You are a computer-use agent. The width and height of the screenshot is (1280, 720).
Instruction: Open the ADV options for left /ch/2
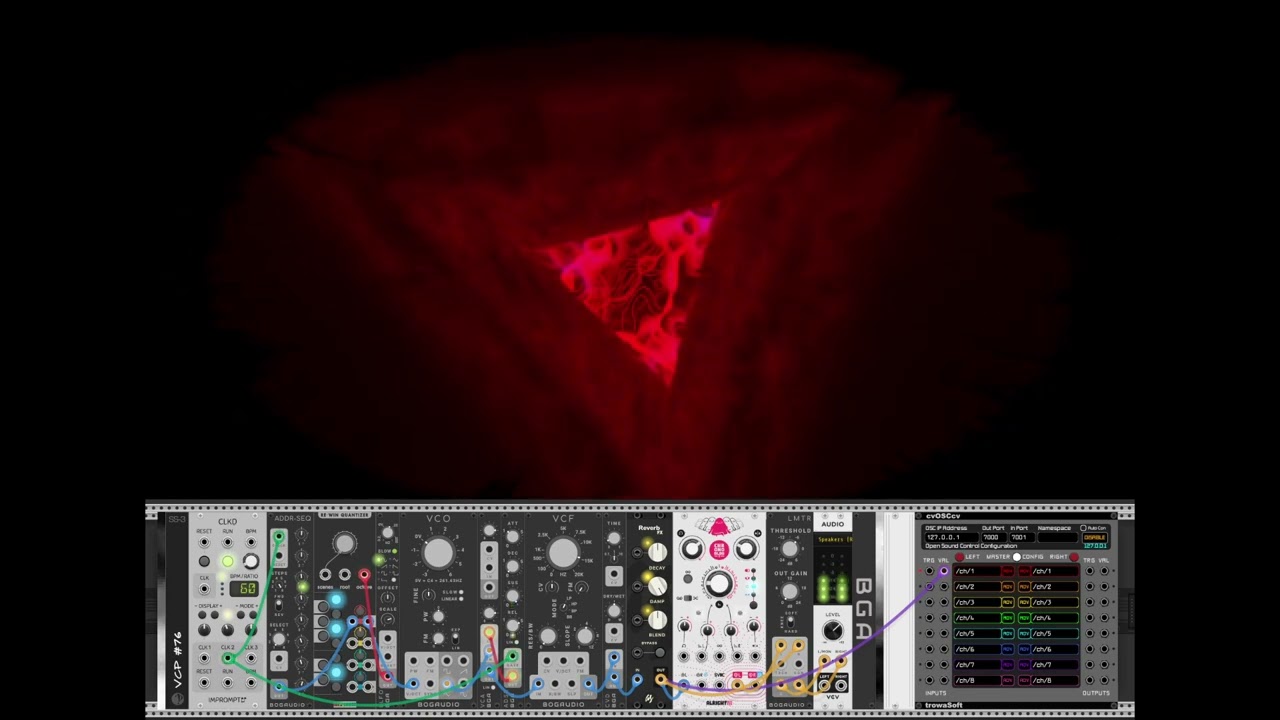[x=1008, y=587]
